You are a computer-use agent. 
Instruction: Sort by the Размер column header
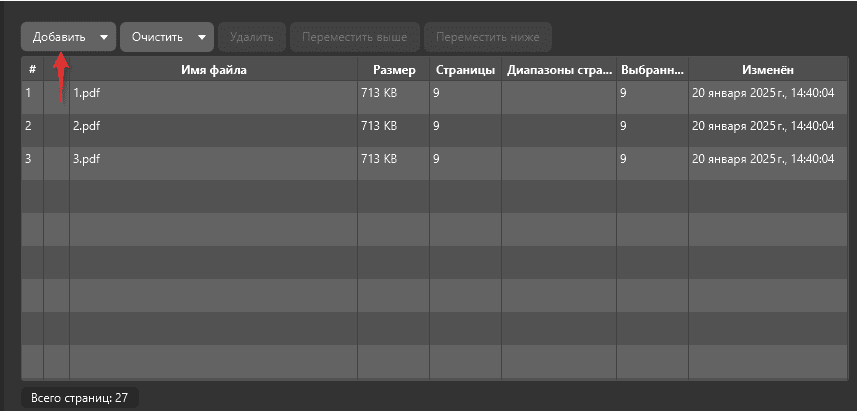393,69
